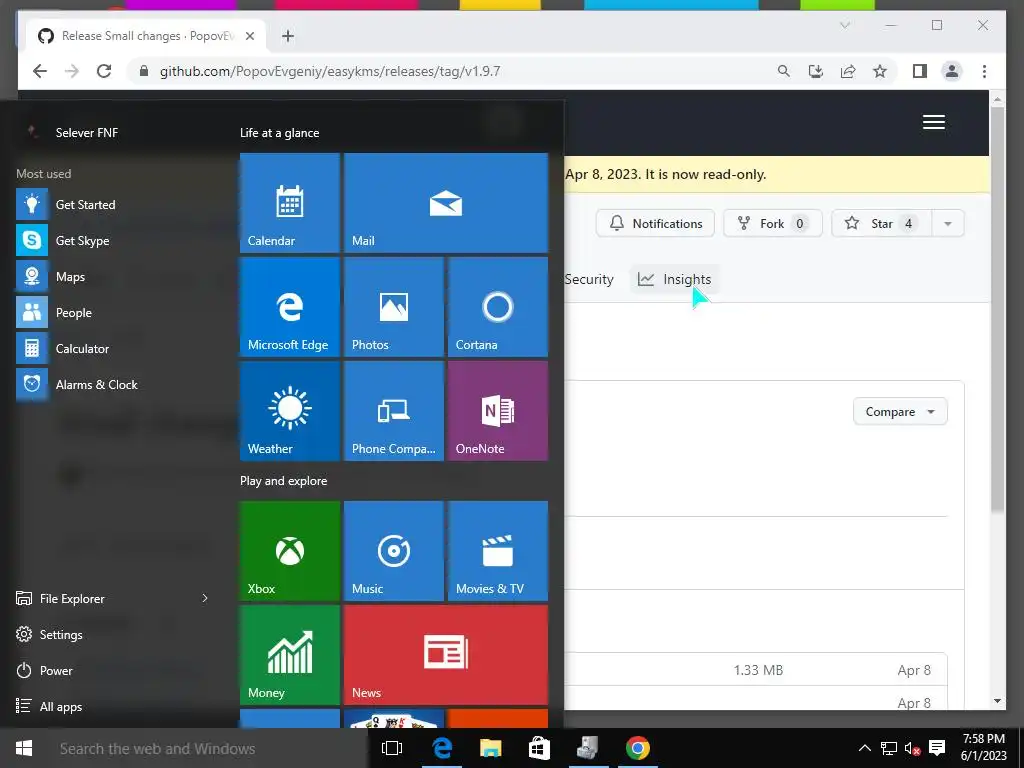Star the easykms repository
This screenshot has width=1024, height=768.
[x=882, y=223]
